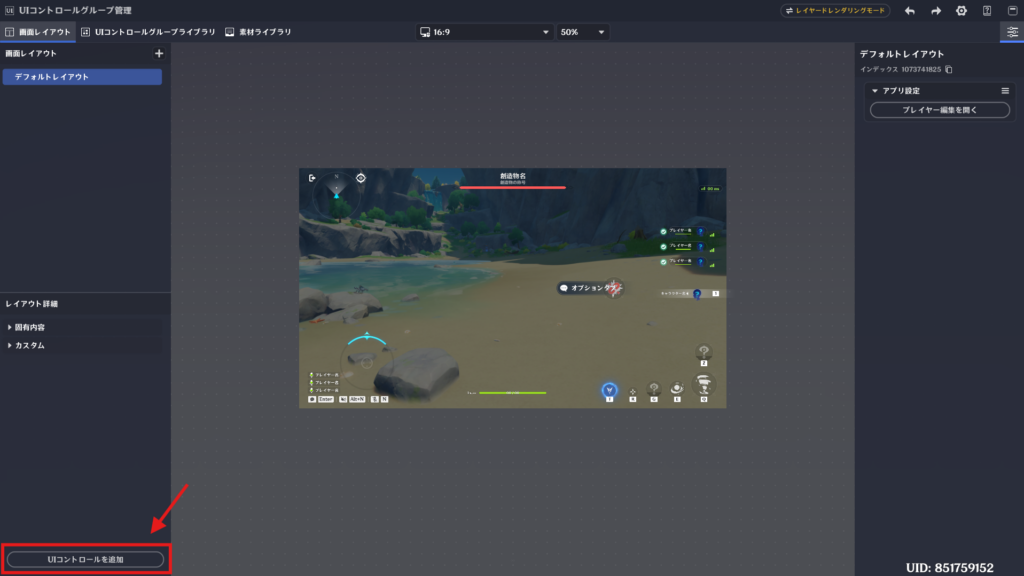Screen dimensions: 1024x576
Task: Click the exit icon in the game preview
Action: click(312, 178)
